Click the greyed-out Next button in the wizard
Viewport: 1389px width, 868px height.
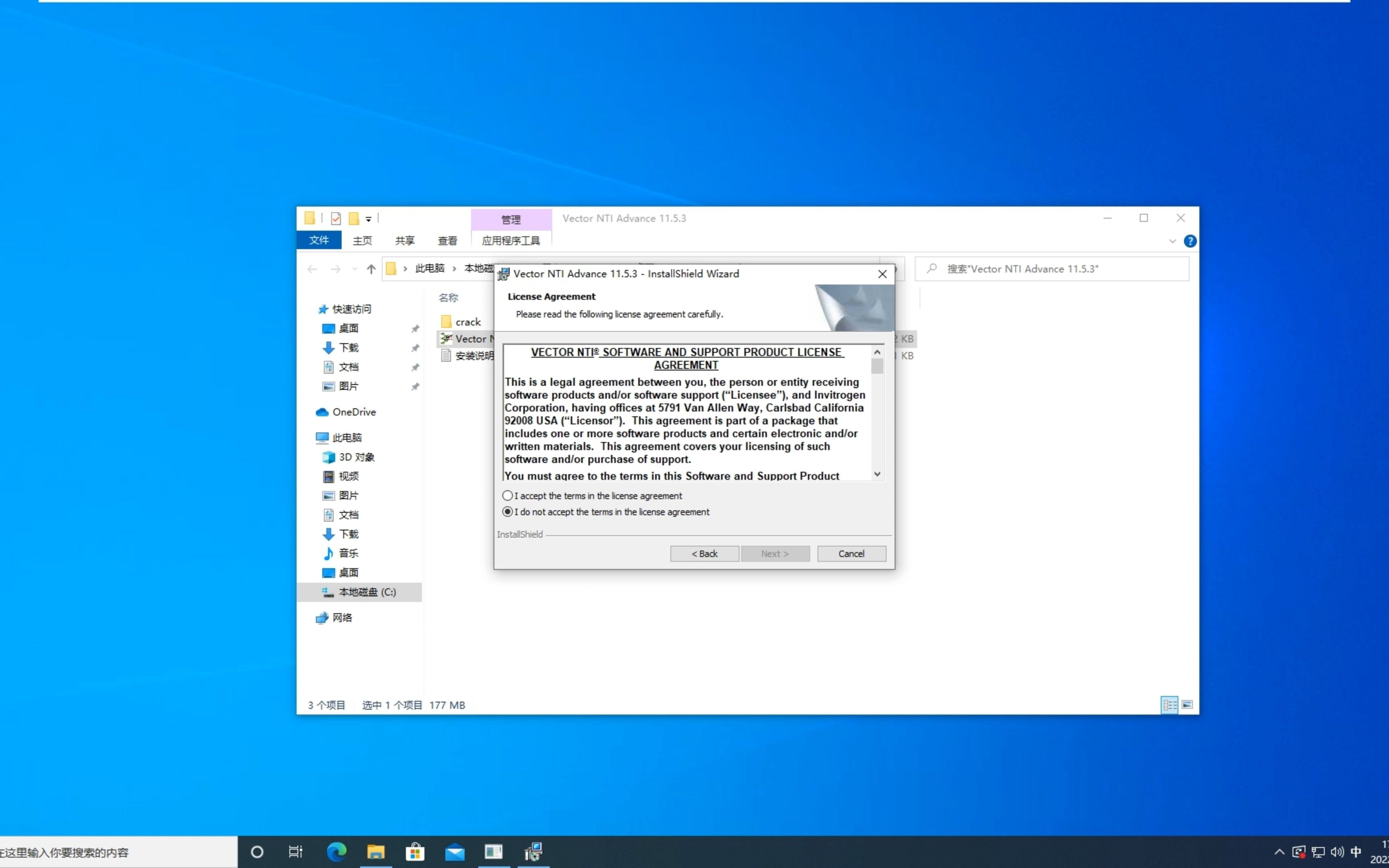[x=775, y=553]
